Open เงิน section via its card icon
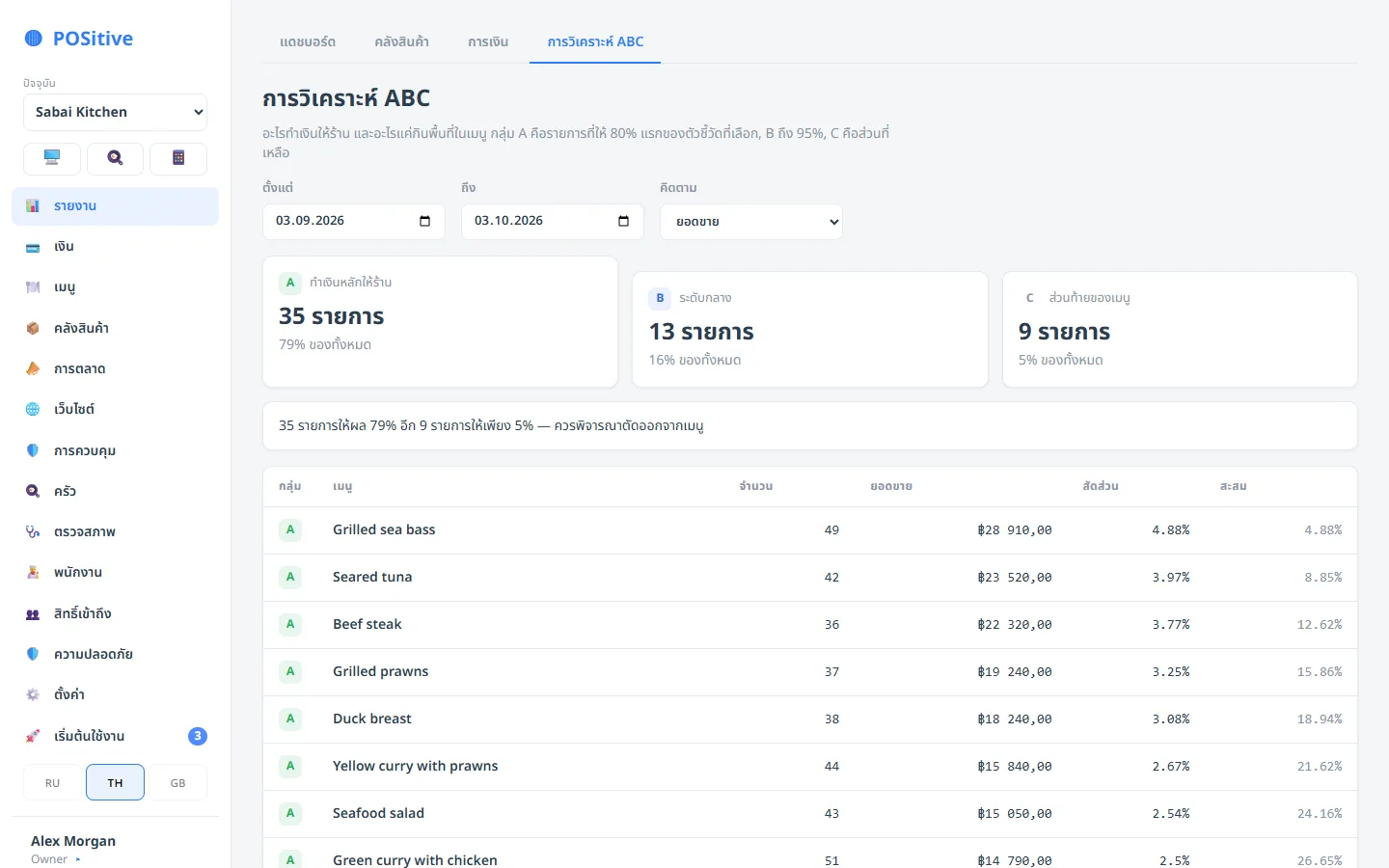1389x868 pixels. click(x=33, y=247)
